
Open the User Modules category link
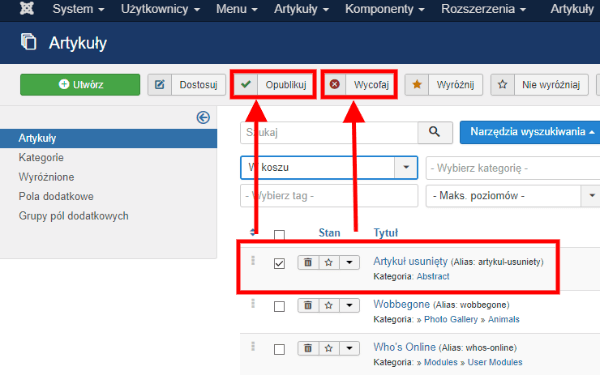495,362
